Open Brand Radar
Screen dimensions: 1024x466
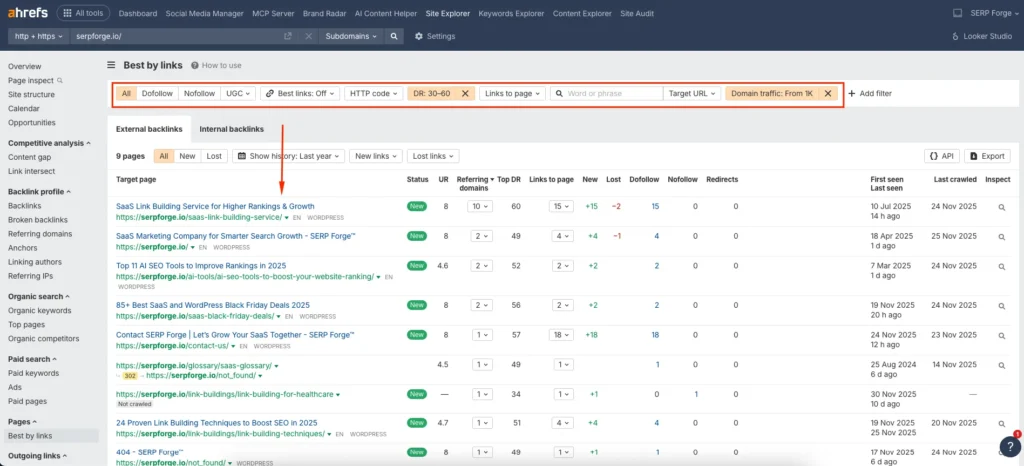click(x=323, y=13)
